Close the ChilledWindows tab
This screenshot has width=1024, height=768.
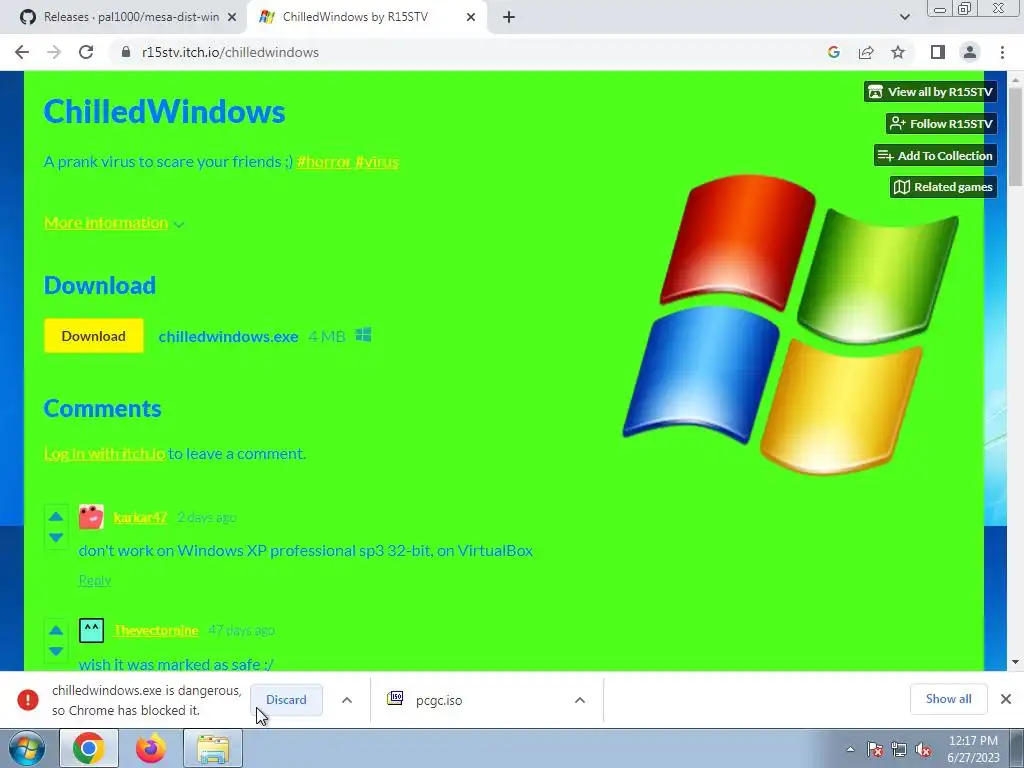coord(471,17)
